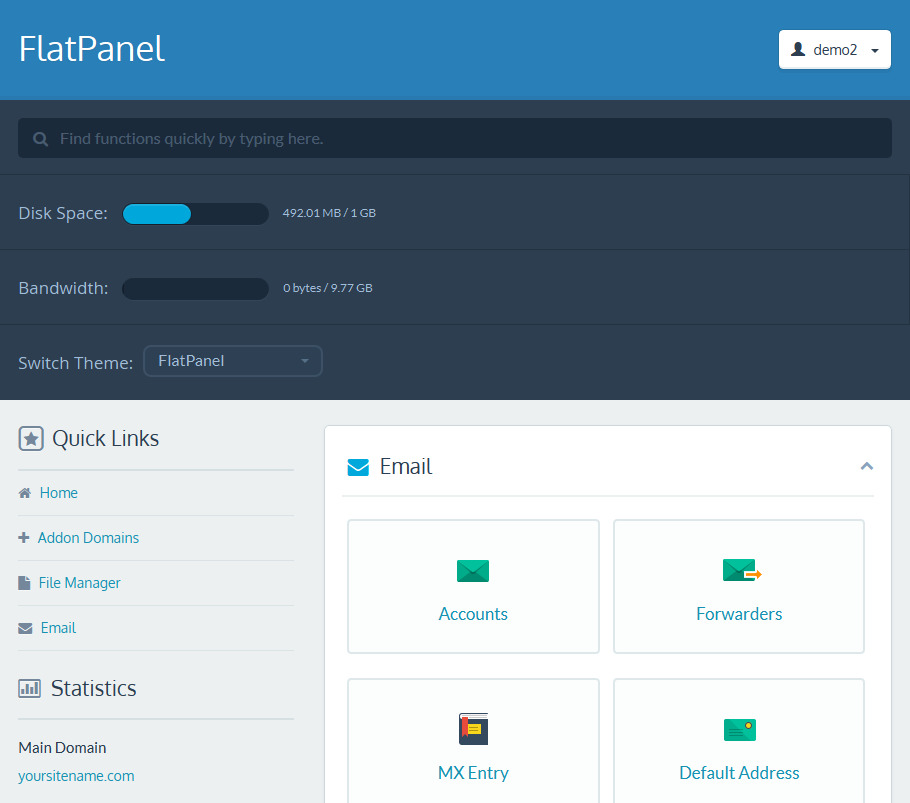Click the blue envelope Email section icon

pos(358,467)
